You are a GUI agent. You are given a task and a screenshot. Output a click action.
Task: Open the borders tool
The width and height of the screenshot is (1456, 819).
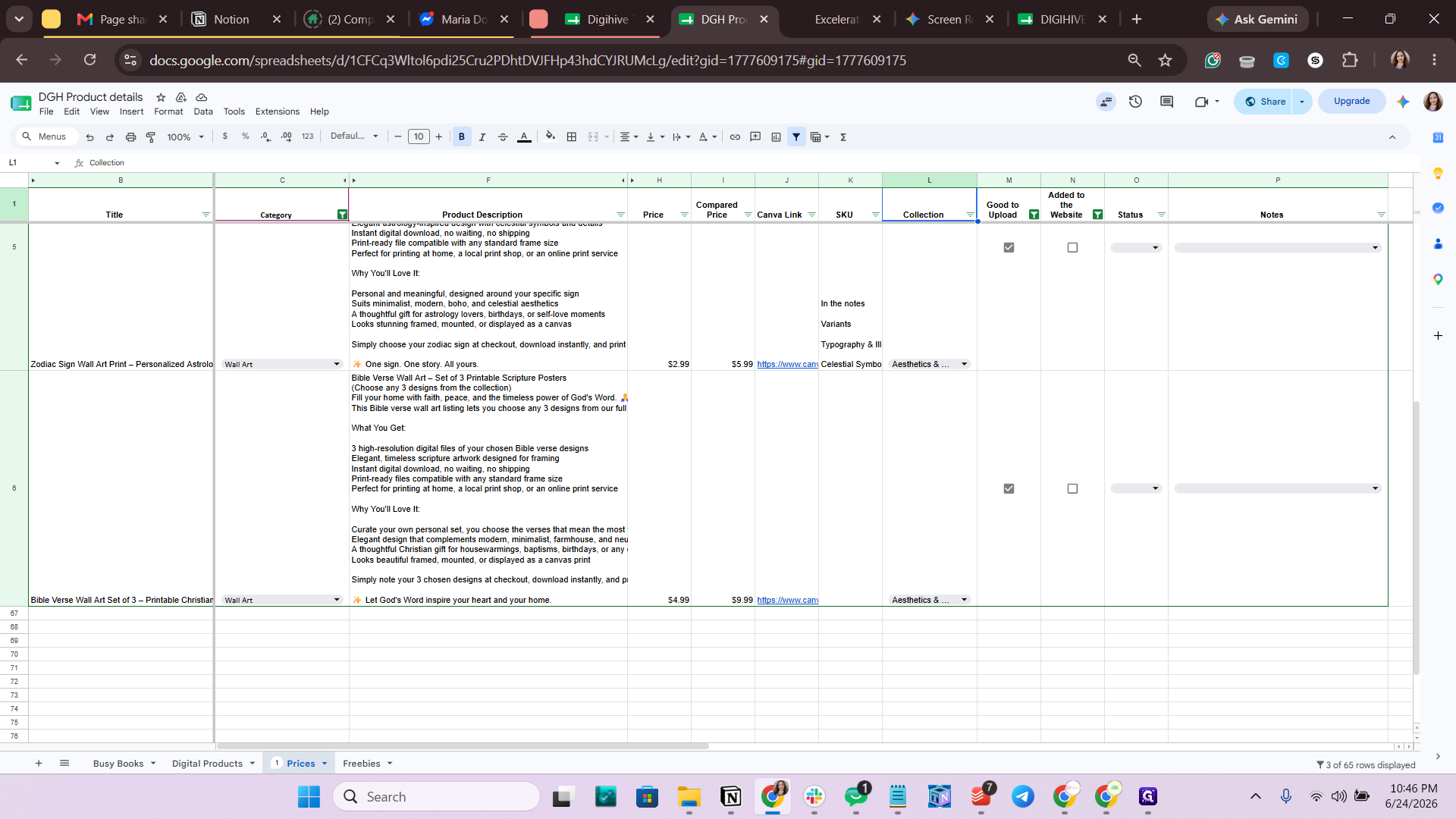572,136
